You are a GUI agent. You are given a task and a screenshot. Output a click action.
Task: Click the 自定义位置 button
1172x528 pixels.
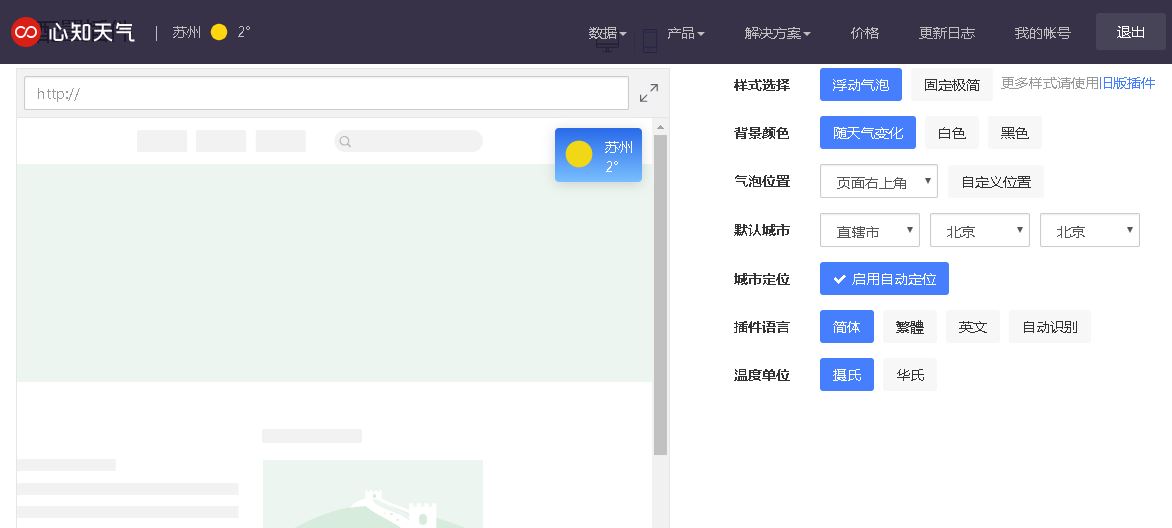click(996, 182)
